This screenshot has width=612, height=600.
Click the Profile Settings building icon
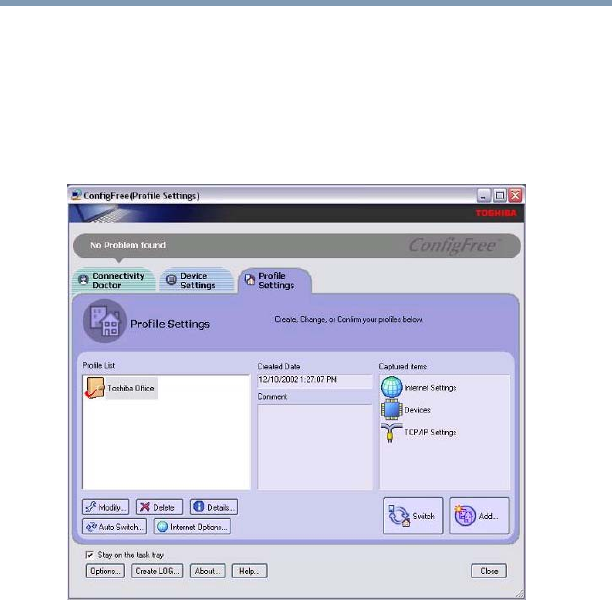pyautogui.click(x=105, y=321)
